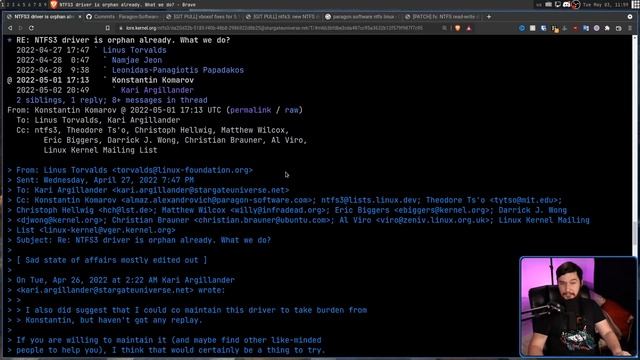
Task: Click the page vertical scrollbar
Action: tap(635, 196)
